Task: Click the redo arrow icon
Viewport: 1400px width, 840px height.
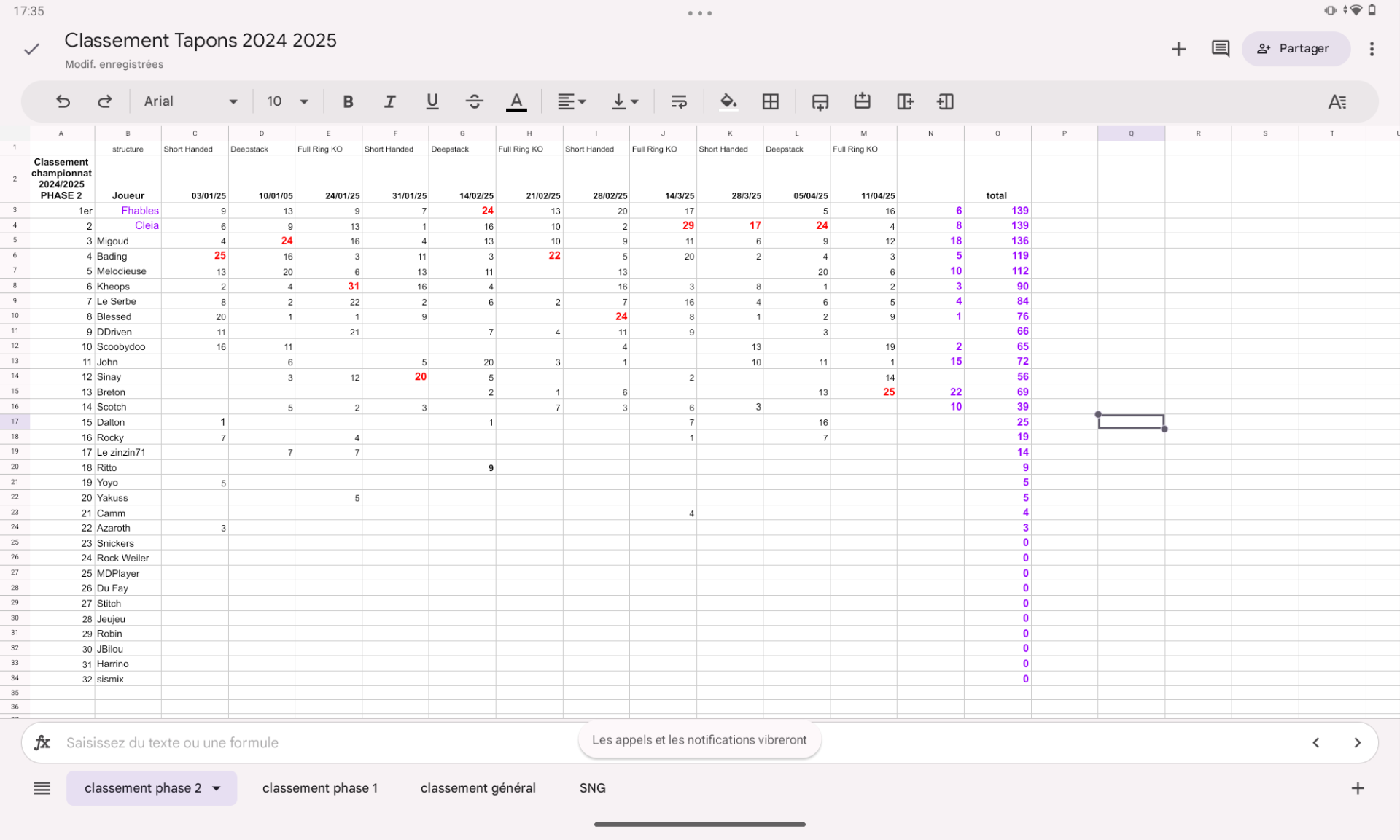Action: [x=105, y=101]
